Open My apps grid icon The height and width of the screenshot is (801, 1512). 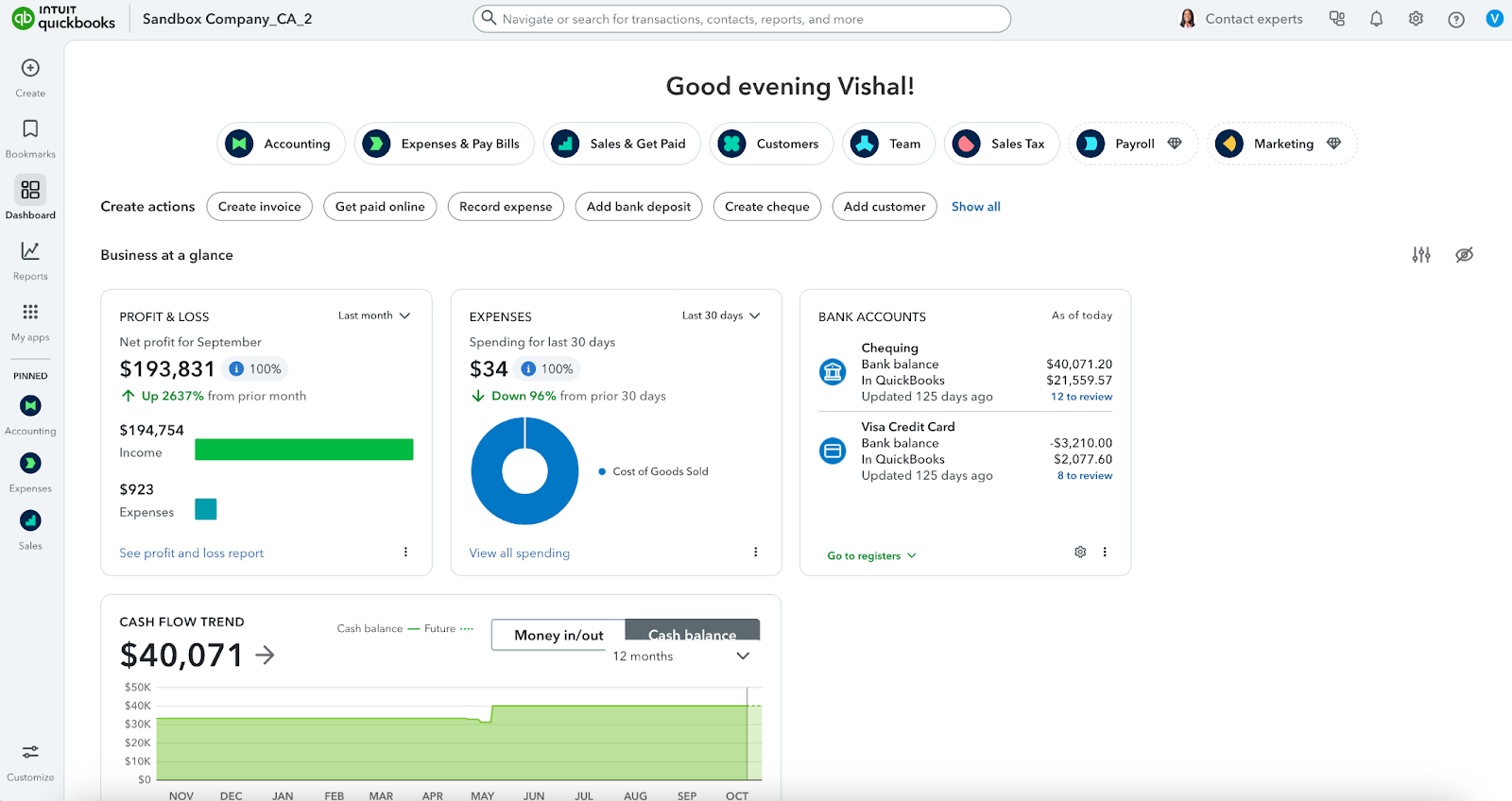(30, 312)
